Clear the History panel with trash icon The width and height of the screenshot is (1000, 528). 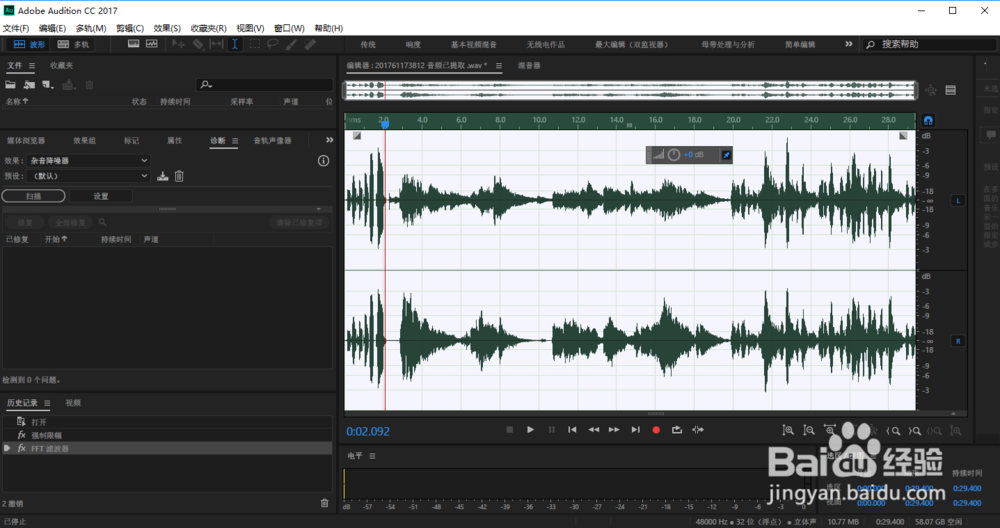(324, 503)
